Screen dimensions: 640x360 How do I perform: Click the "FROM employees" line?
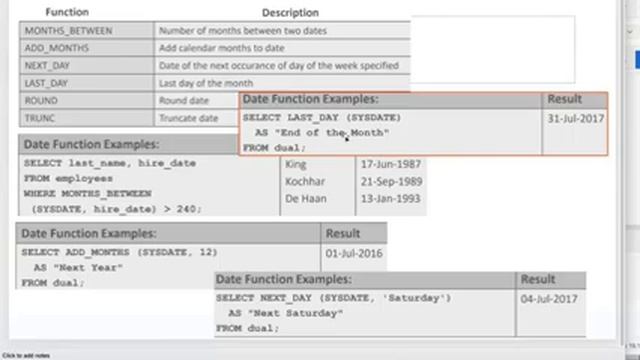[x=68, y=179]
